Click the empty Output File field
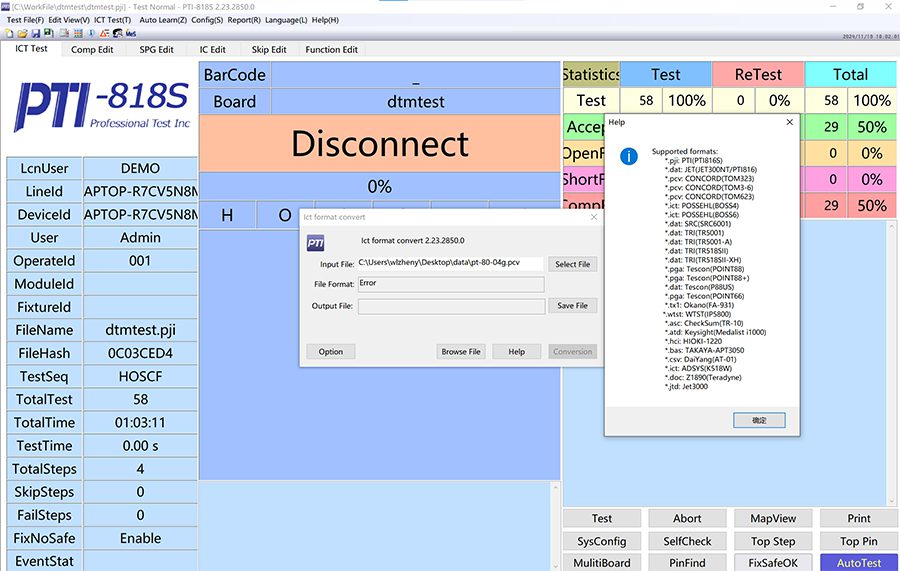900x571 pixels. pos(451,306)
